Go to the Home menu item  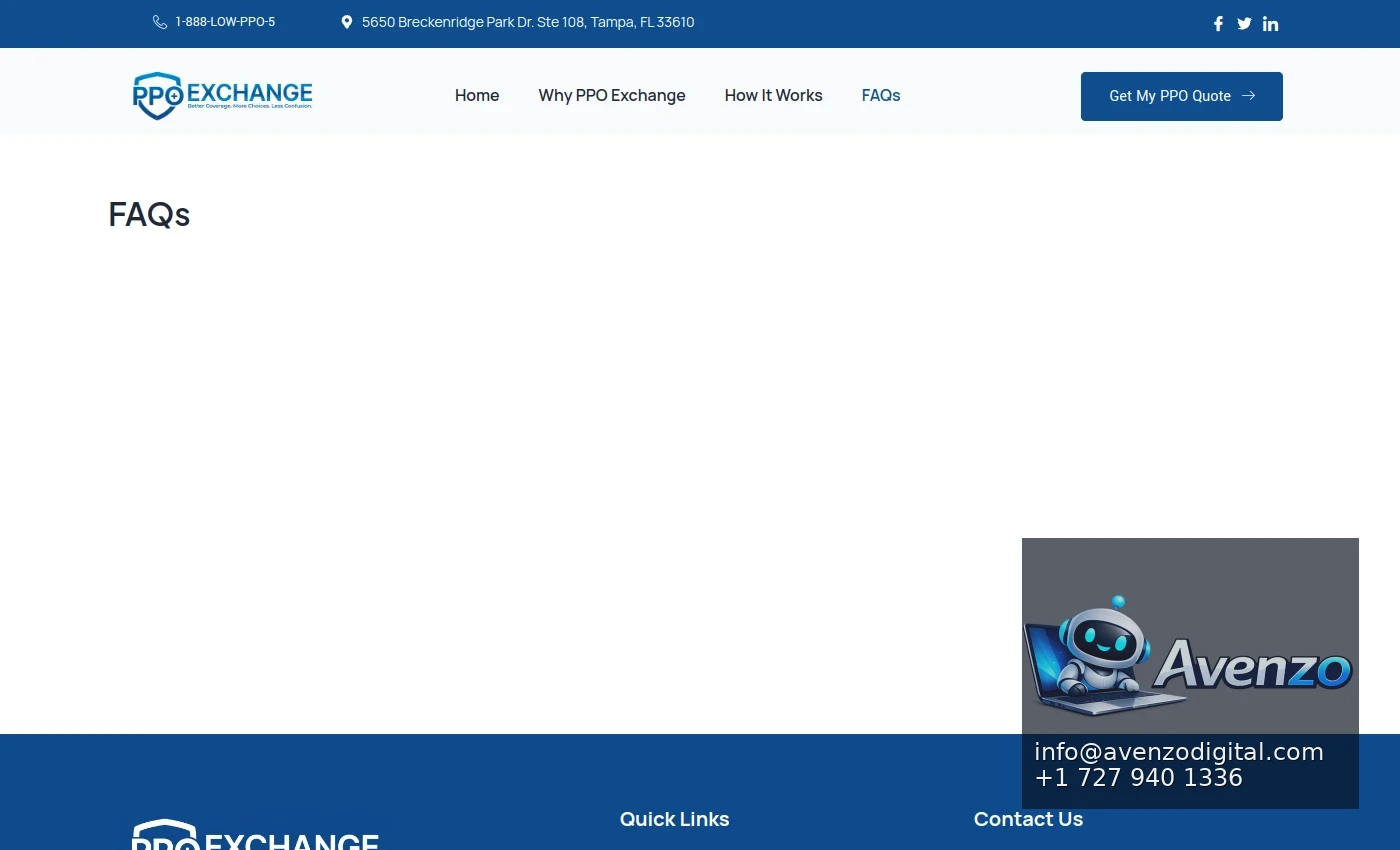[x=477, y=96]
